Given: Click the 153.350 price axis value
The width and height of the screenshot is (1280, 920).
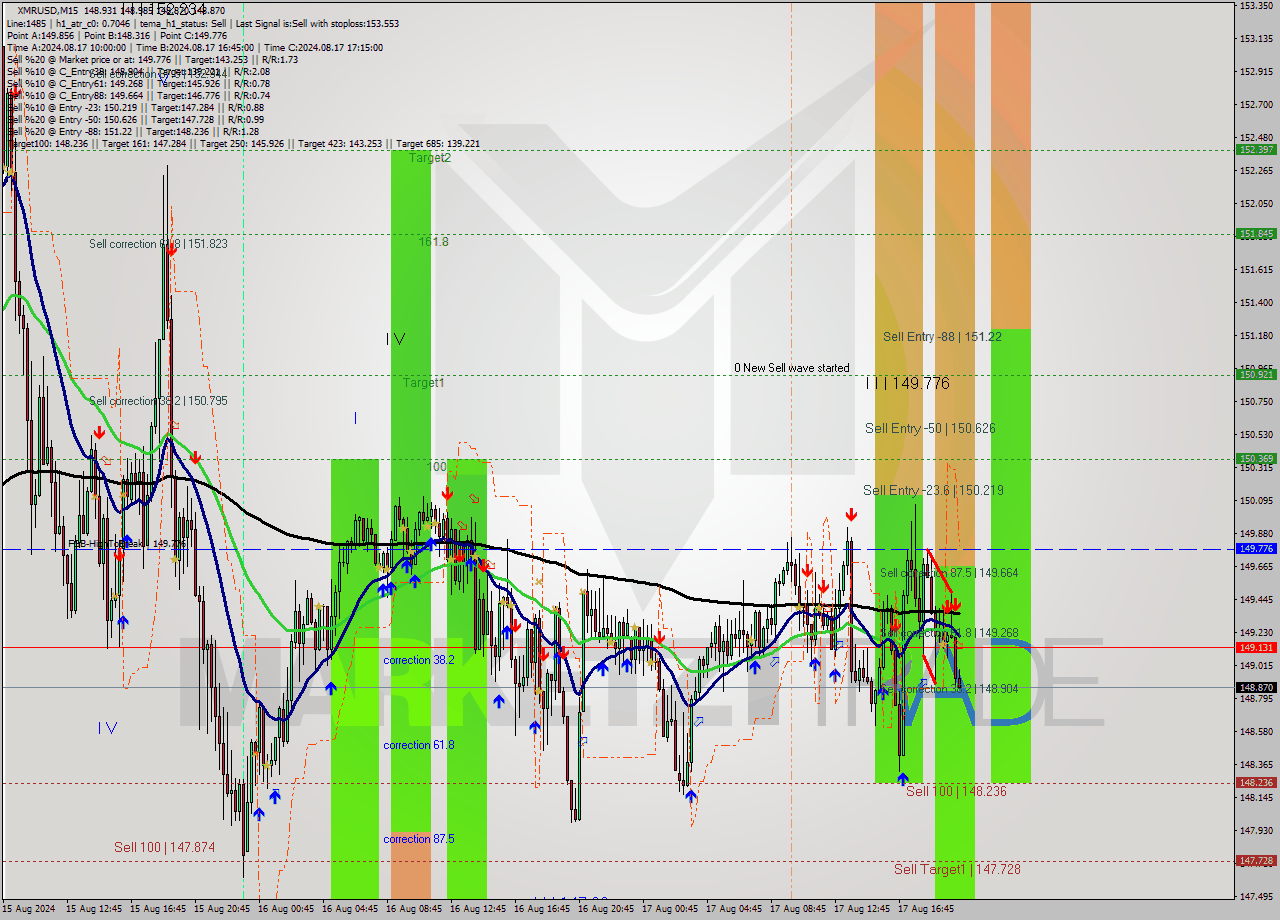Looking at the screenshot, I should pos(1255,6).
